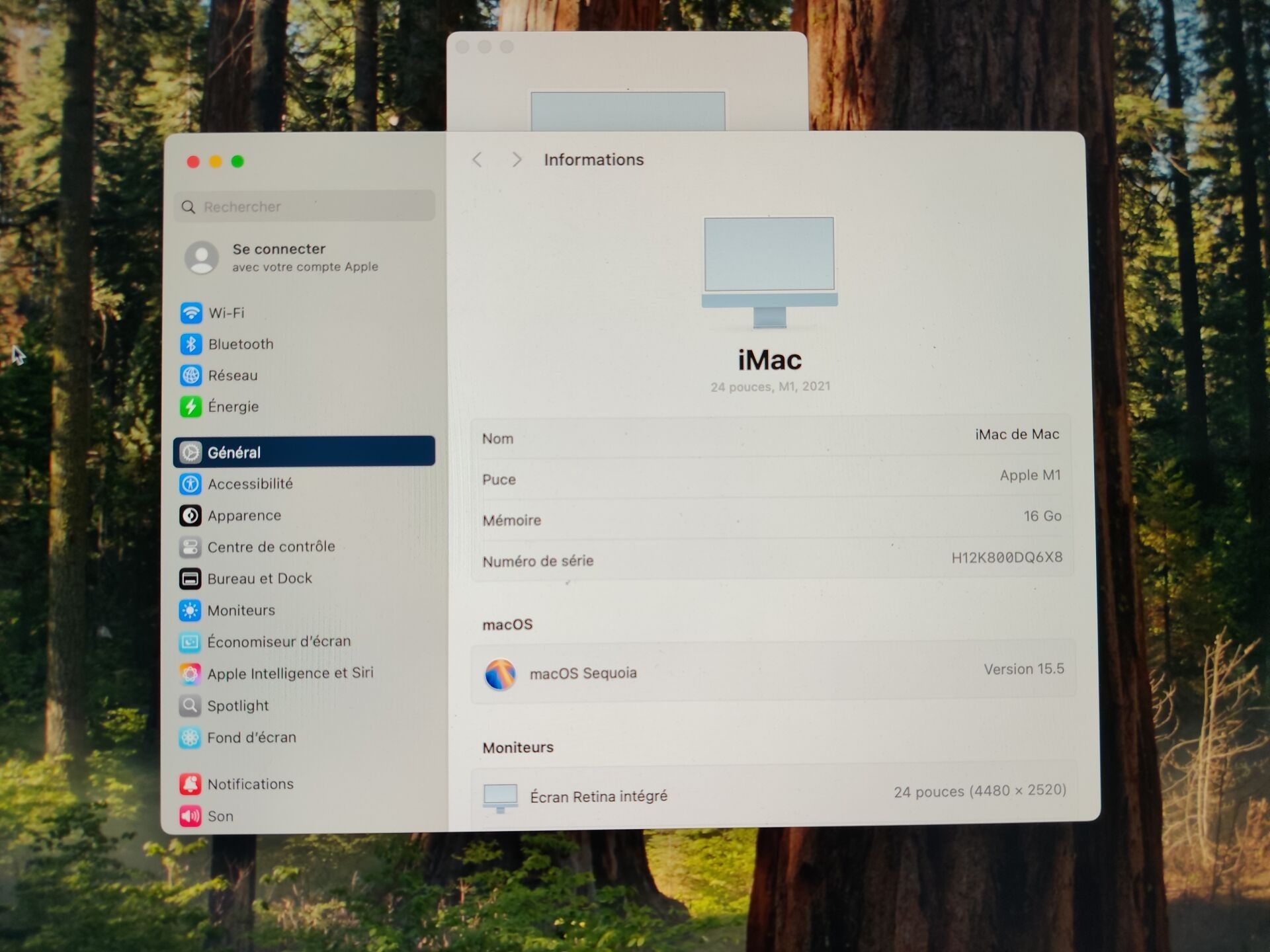Select the Fond d'écran sidebar entry
This screenshot has height=952, width=1270.
[x=237, y=738]
